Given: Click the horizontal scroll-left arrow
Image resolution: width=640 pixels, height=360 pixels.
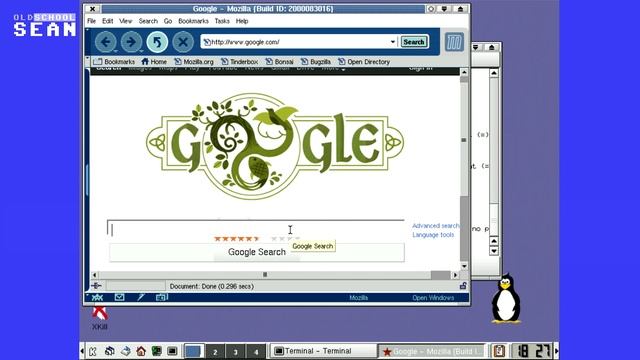Looking at the screenshot, I should pos(95,275).
